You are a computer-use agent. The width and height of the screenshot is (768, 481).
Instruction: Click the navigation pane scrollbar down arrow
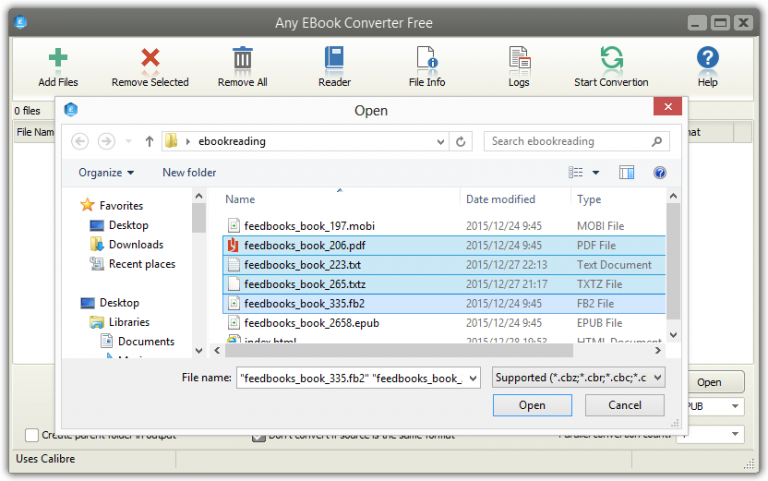(199, 350)
